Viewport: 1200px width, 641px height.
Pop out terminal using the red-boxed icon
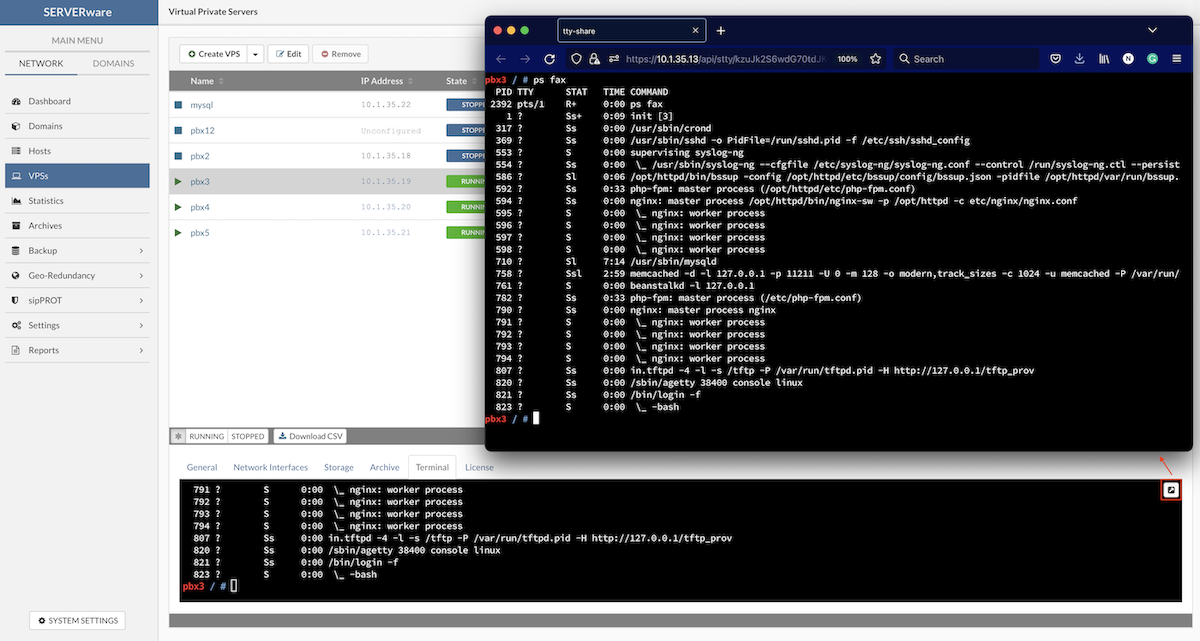coord(1171,490)
